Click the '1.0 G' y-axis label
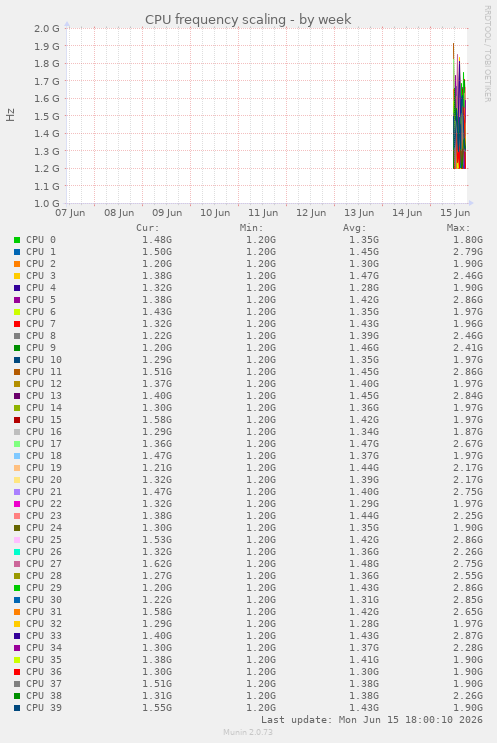Screen dimensions: 497x743 click(x=46, y=204)
